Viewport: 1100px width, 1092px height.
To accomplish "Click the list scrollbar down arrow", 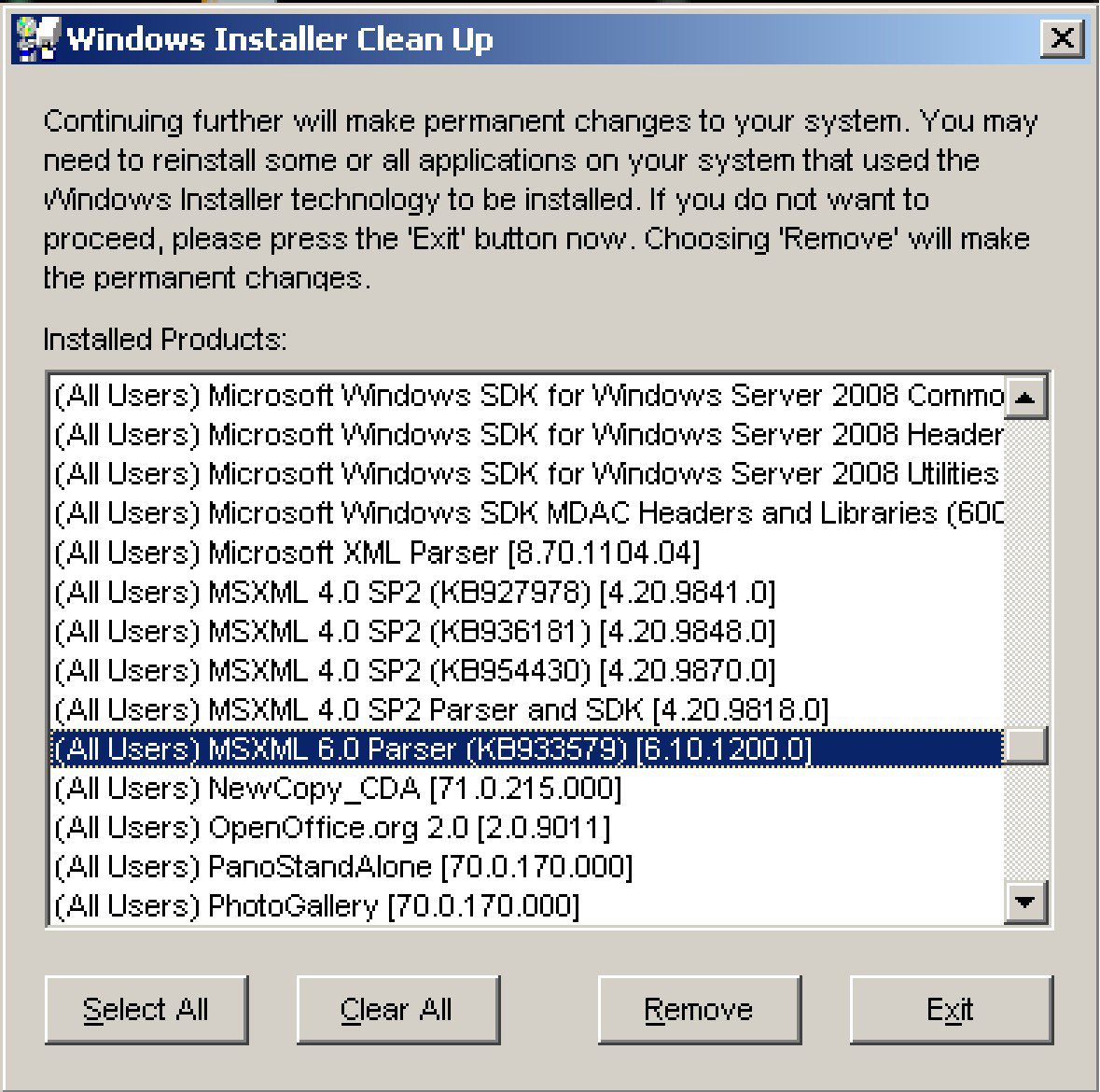I will [x=1025, y=902].
